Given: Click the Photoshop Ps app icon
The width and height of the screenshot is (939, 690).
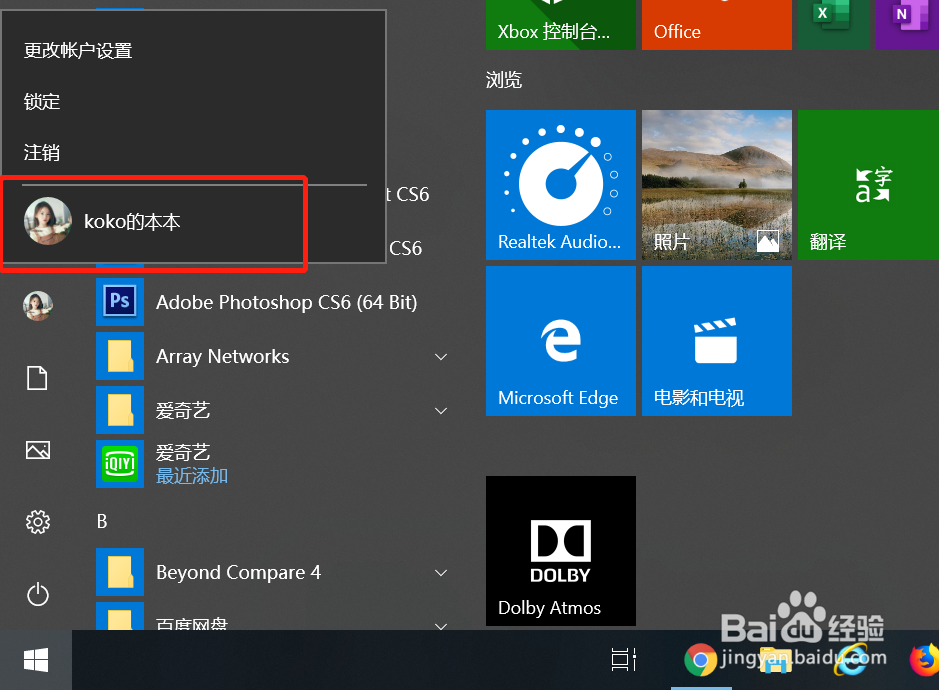Looking at the screenshot, I should point(120,302).
